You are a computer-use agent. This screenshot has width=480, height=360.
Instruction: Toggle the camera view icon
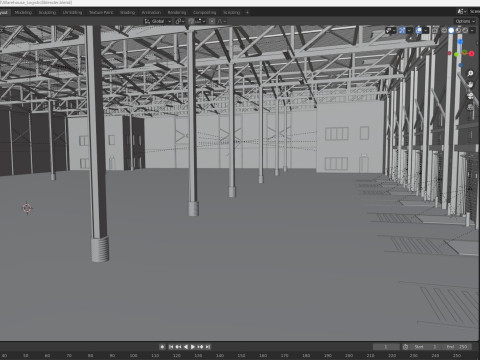pos(470,96)
